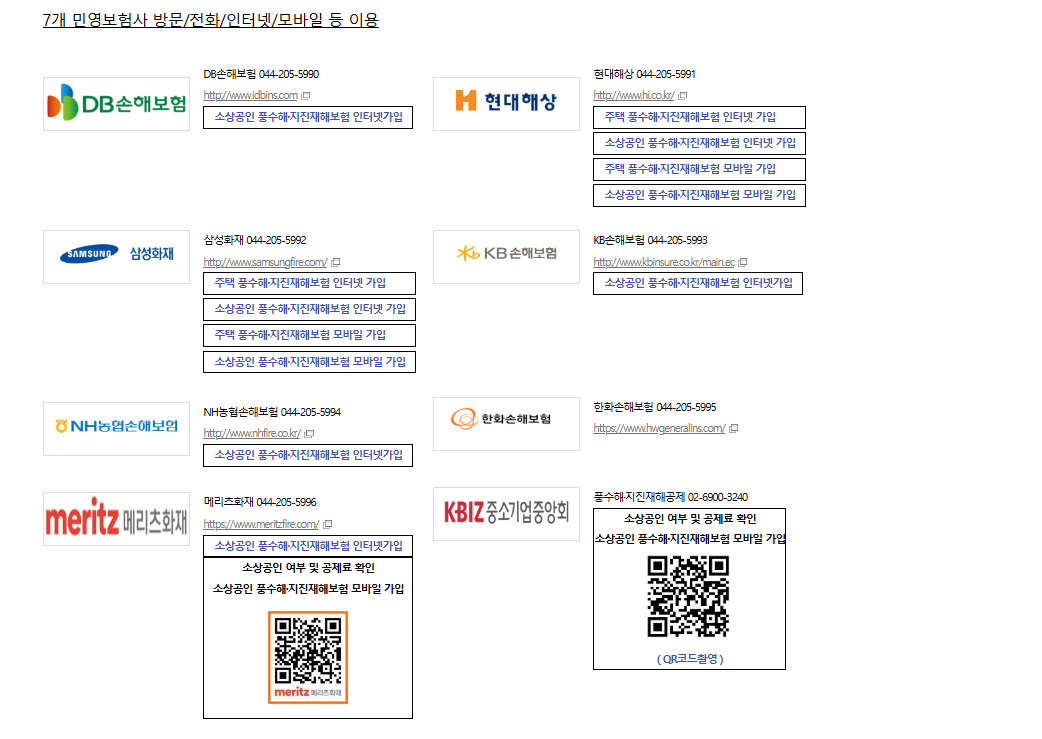Click meritz box 소상공인 여부 및 공제료 확인 text
Image resolution: width=1042 pixels, height=739 pixels.
[x=308, y=568]
